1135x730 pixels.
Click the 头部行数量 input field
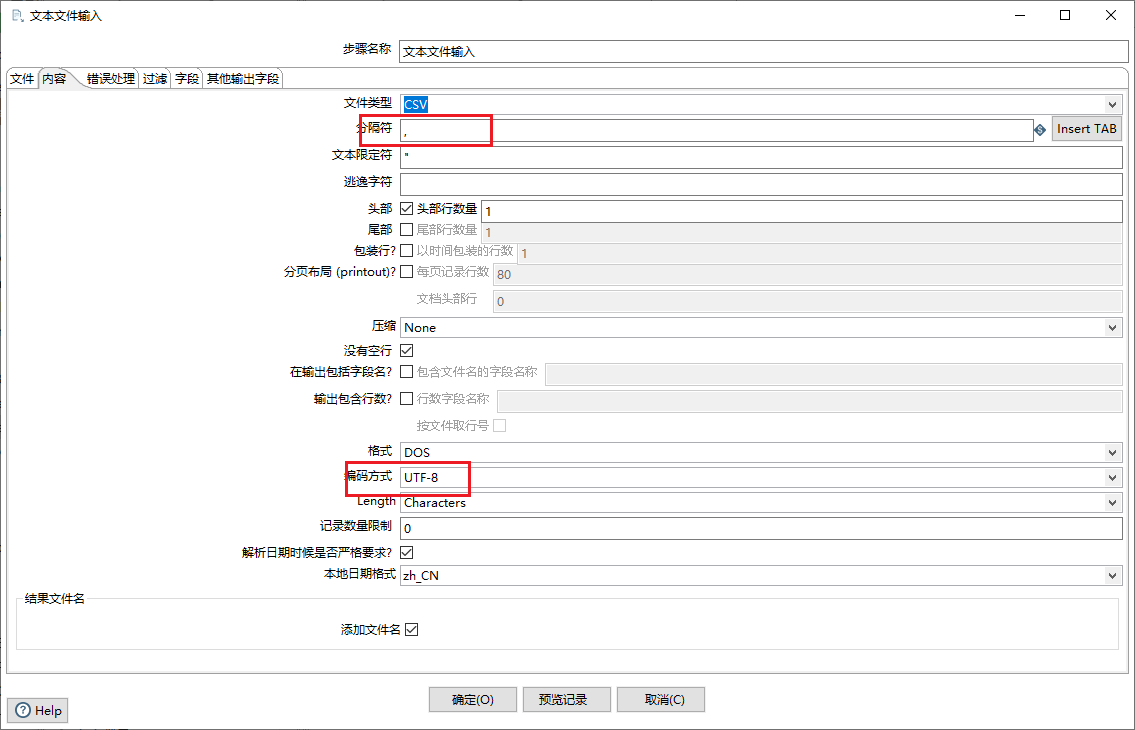click(x=801, y=211)
